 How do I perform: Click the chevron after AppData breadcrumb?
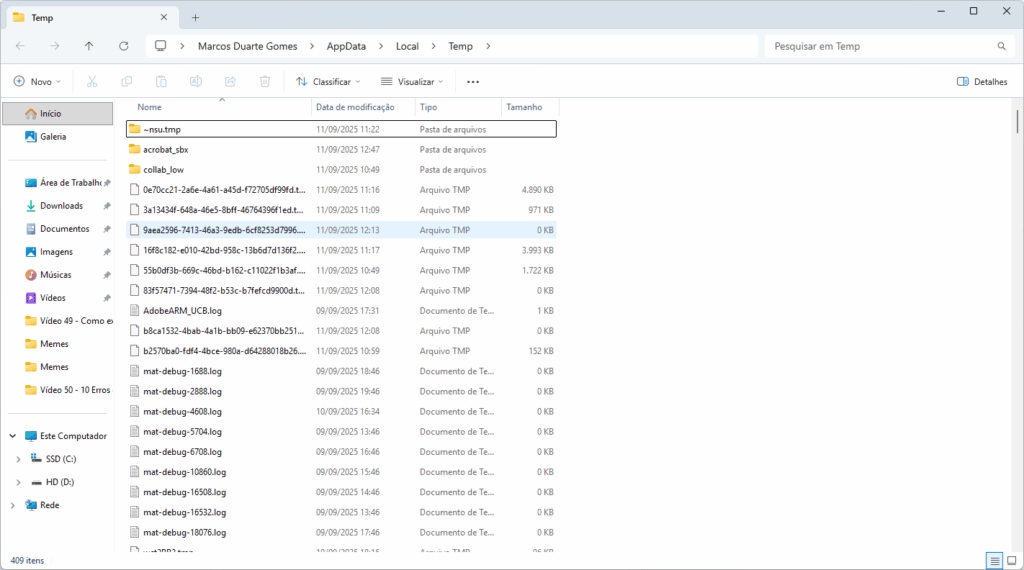381,46
